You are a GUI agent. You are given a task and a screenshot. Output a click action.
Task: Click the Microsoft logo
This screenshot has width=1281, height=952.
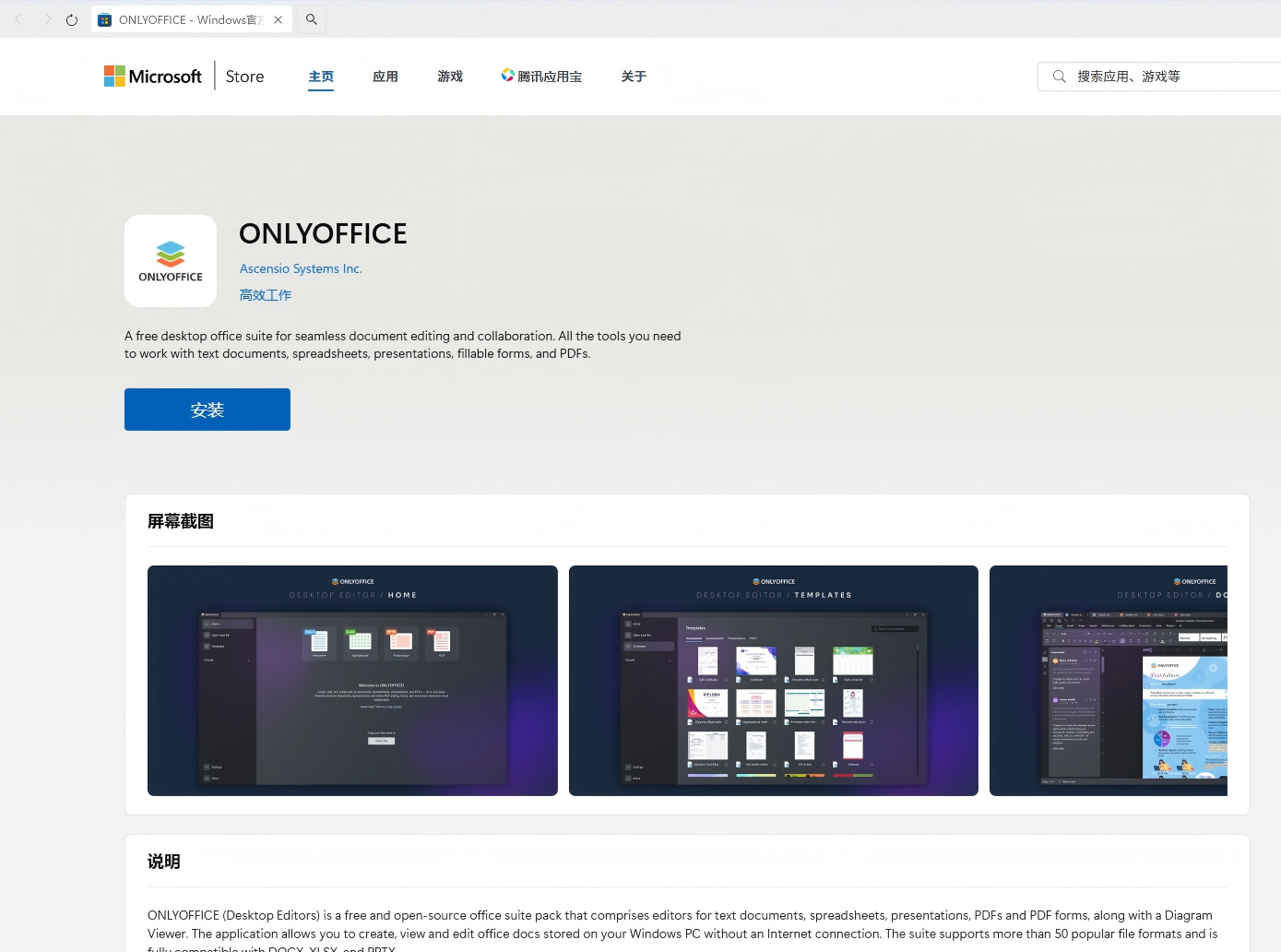click(153, 77)
